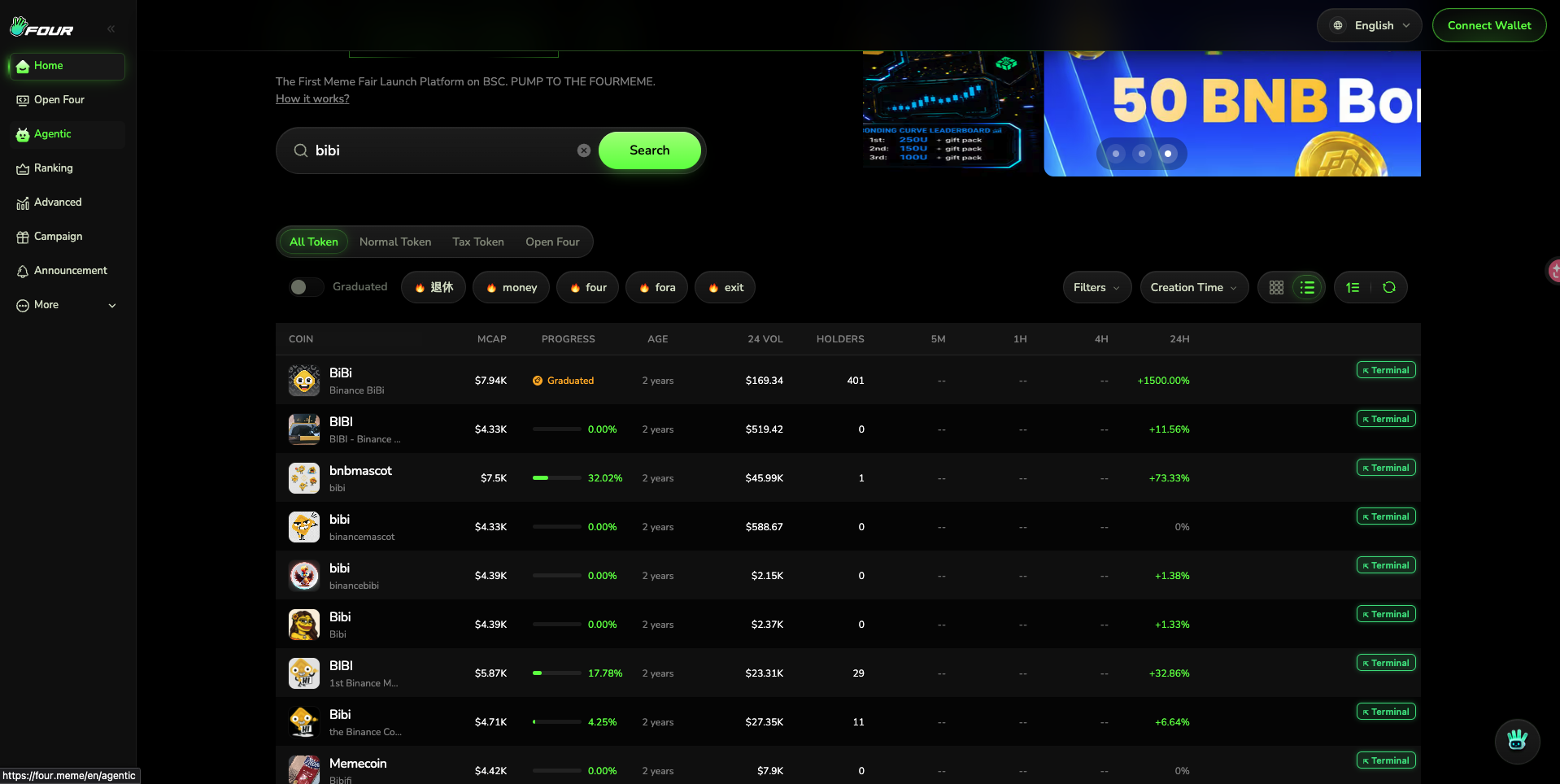Open the Agentic section
This screenshot has height=784, width=1560.
click(x=67, y=134)
